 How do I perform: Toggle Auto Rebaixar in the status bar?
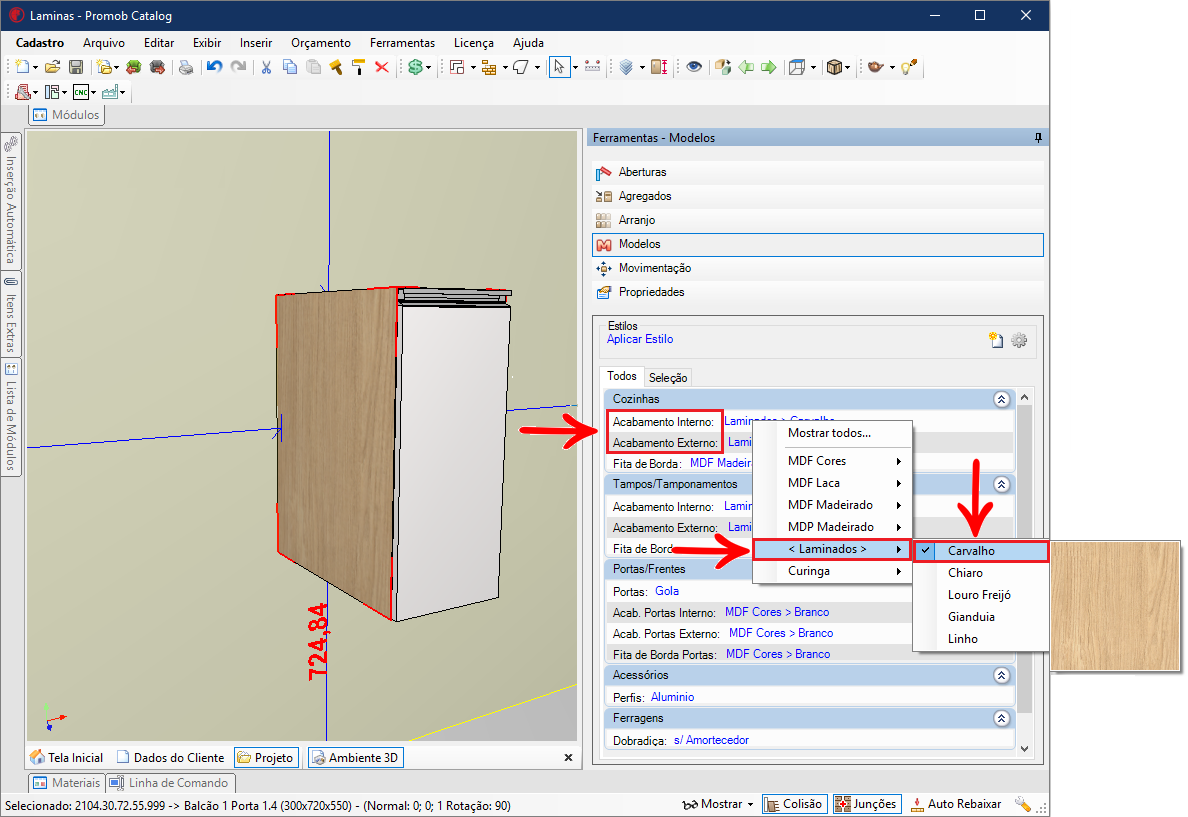[955, 804]
